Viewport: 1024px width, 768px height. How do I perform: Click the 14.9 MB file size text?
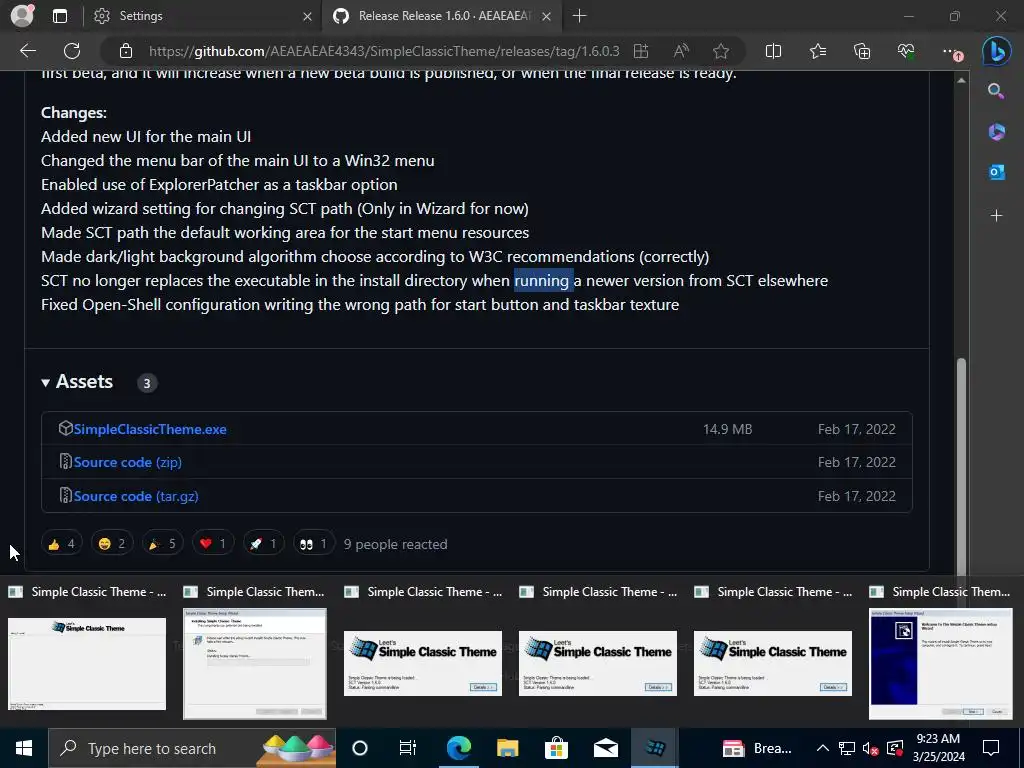click(x=728, y=429)
